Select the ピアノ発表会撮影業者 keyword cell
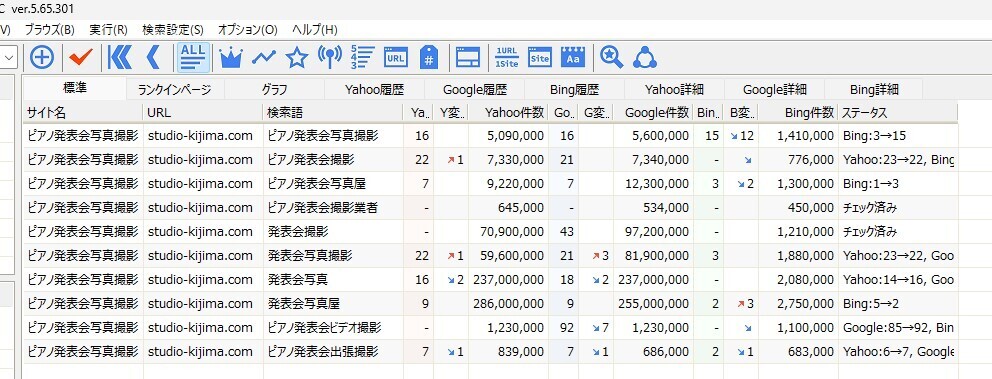 pyautogui.click(x=333, y=208)
